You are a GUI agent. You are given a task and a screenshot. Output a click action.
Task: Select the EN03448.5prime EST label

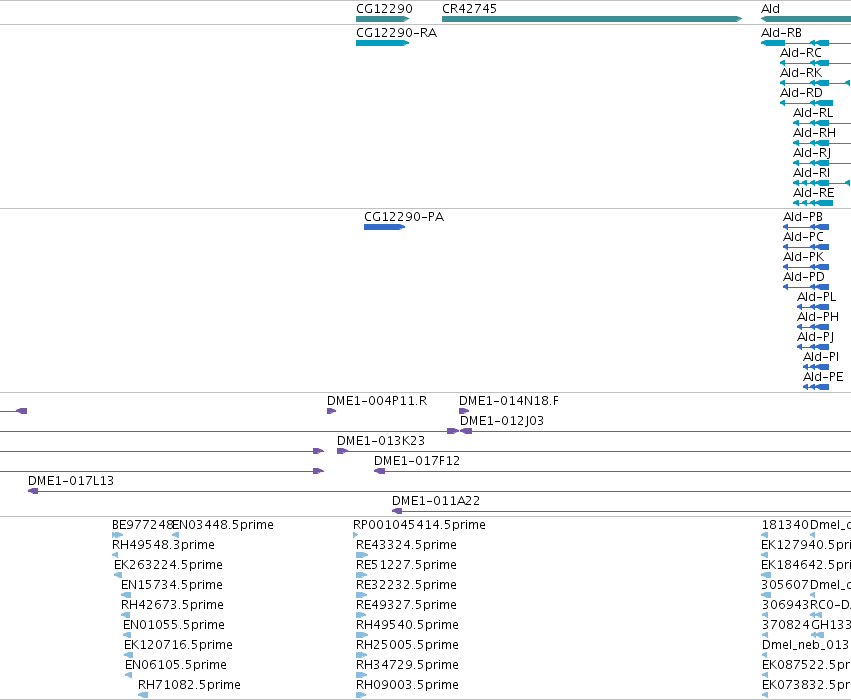[x=223, y=525]
